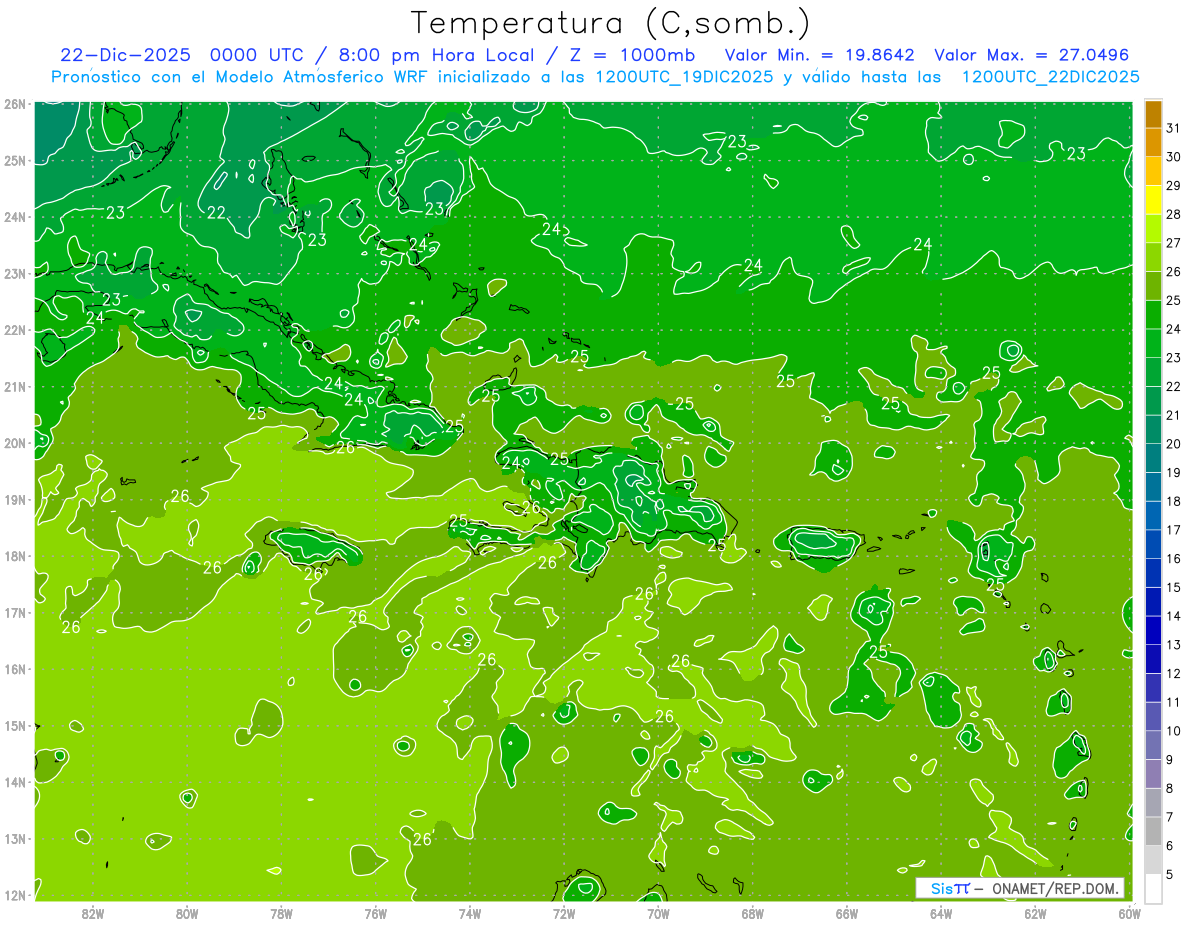Click the '64W' longitude label
This screenshot has height=927, width=1200.
[x=941, y=913]
